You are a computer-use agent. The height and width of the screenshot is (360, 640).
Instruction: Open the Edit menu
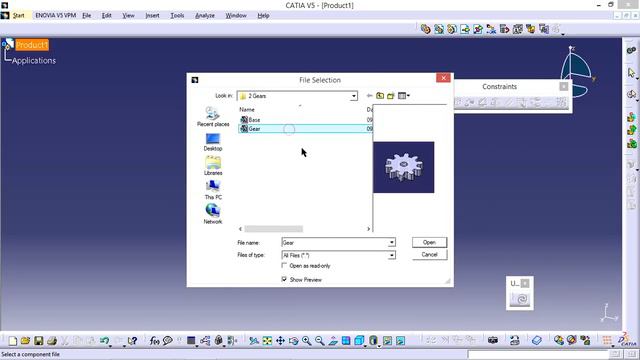pyautogui.click(x=107, y=16)
